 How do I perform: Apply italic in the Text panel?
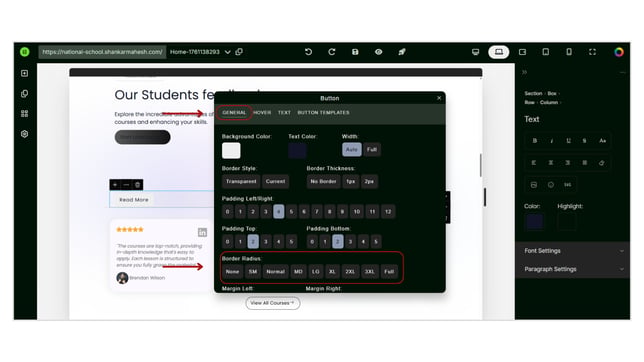[x=552, y=141]
